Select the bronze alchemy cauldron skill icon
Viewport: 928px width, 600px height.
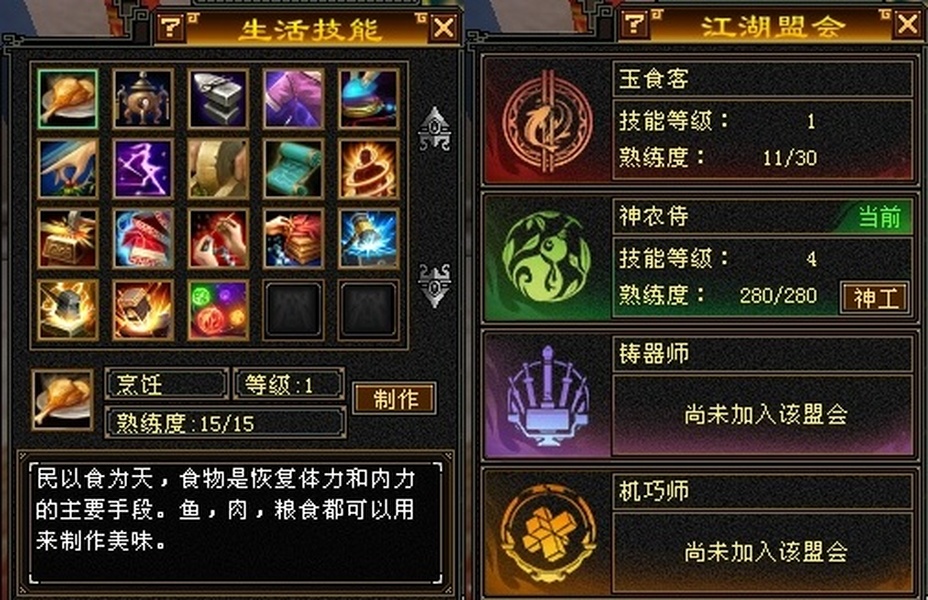(x=143, y=99)
